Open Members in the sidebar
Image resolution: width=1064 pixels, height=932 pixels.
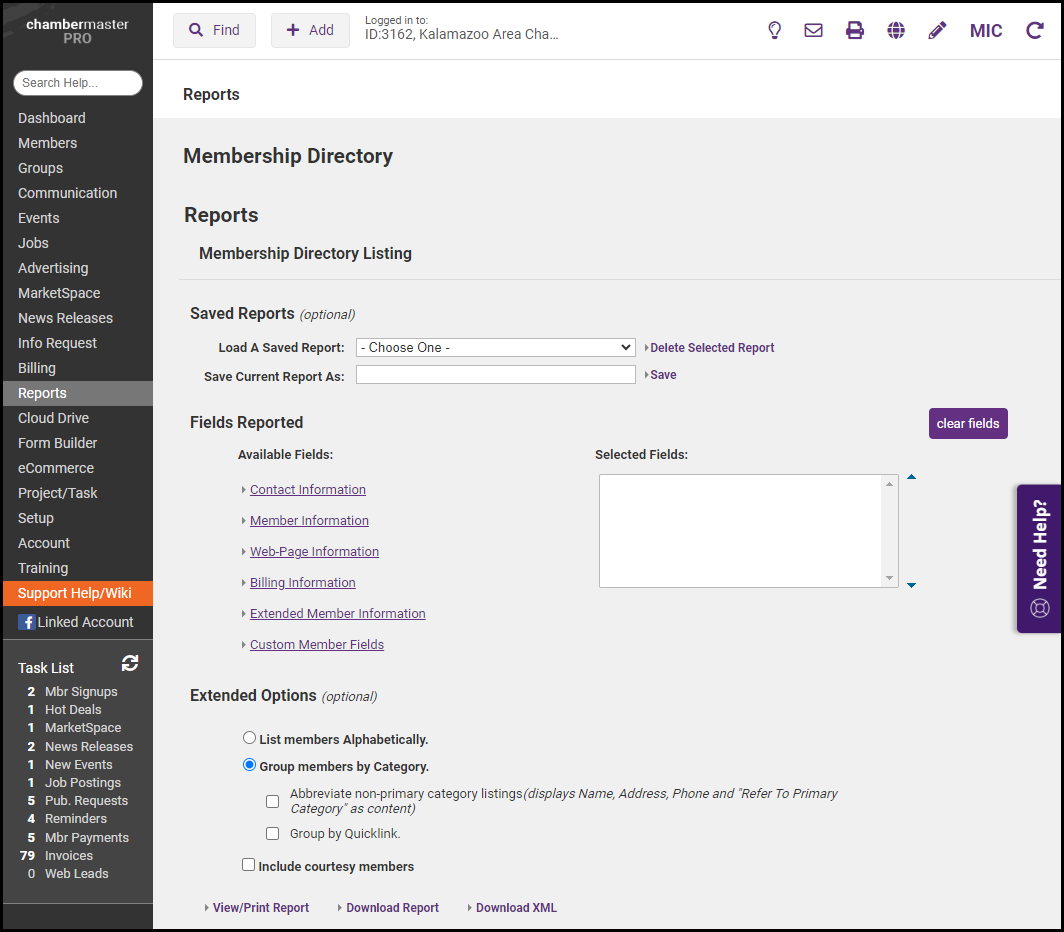point(47,143)
